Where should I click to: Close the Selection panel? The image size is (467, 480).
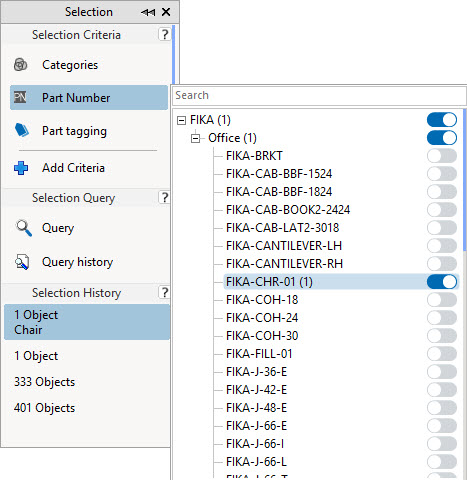pos(166,12)
